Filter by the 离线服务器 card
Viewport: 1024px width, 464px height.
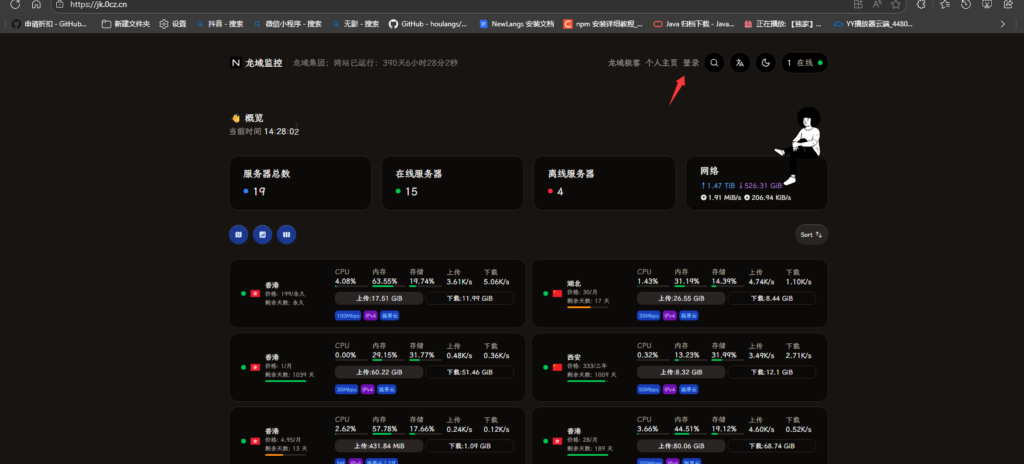click(x=605, y=183)
